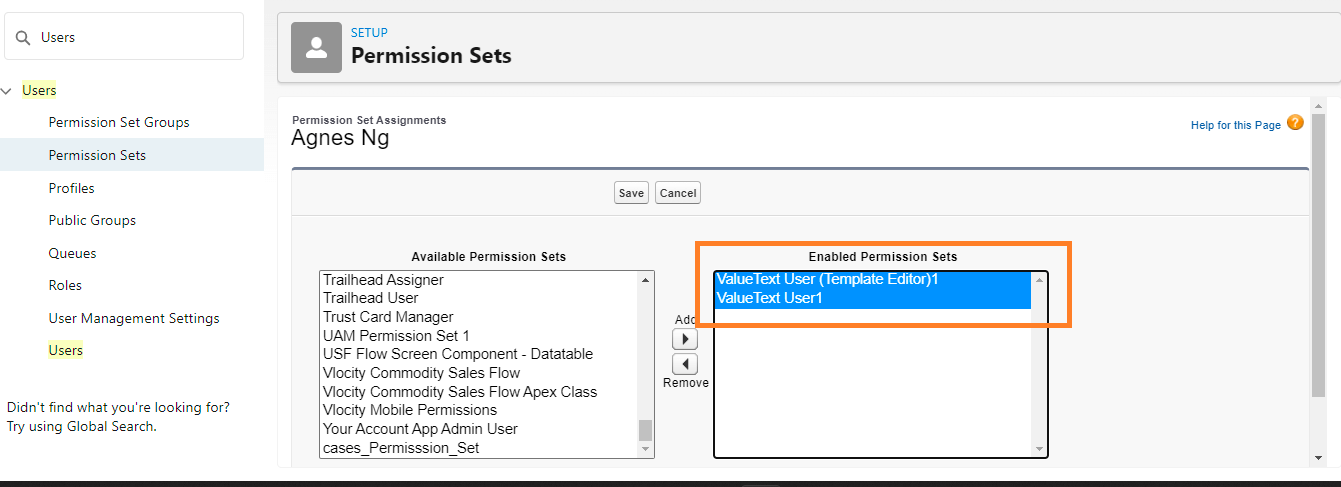Open User Management Settings in the sidebar
1341x487 pixels.
point(134,318)
